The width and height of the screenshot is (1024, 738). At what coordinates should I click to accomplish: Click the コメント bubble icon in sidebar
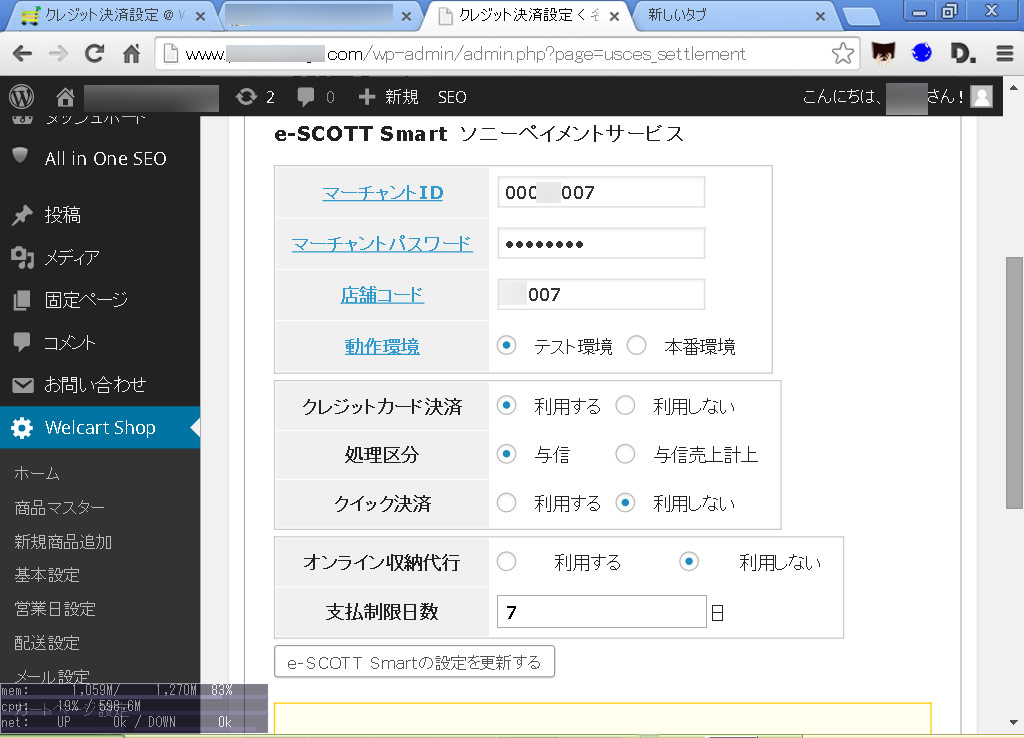point(22,342)
